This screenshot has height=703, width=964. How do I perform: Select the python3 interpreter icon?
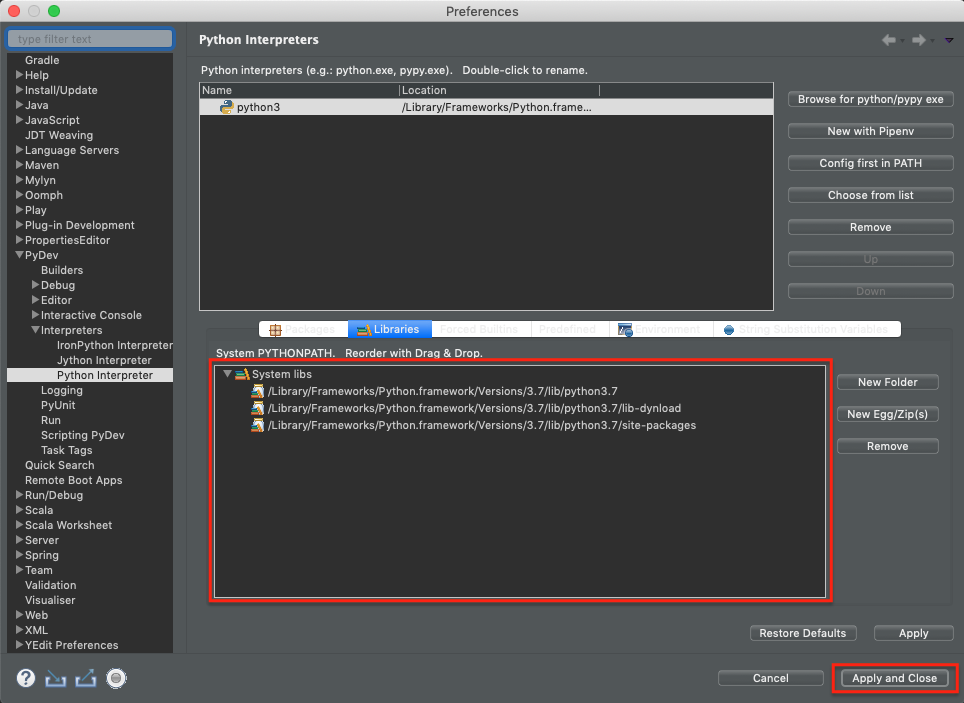(x=227, y=107)
